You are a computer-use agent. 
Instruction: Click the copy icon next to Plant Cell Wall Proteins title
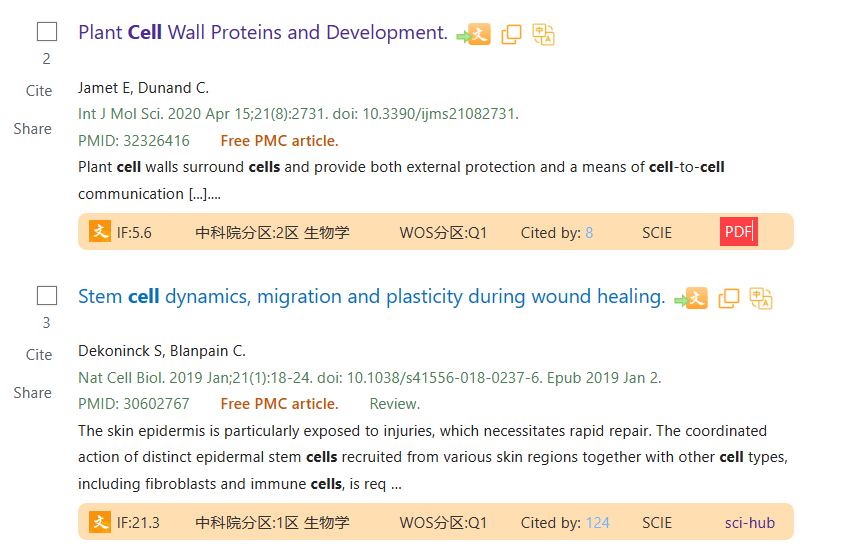click(512, 34)
